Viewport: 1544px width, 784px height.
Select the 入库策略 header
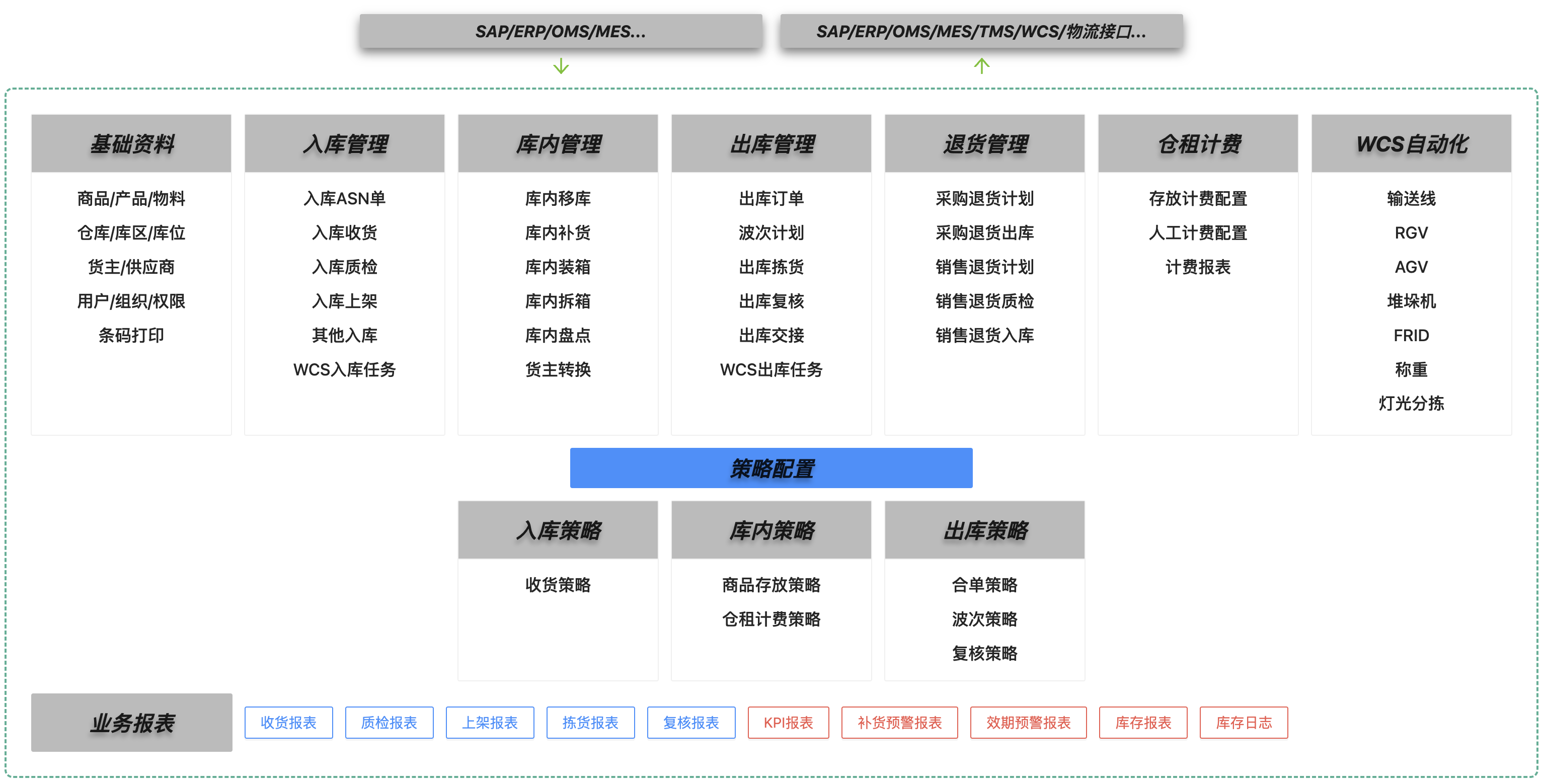[558, 530]
